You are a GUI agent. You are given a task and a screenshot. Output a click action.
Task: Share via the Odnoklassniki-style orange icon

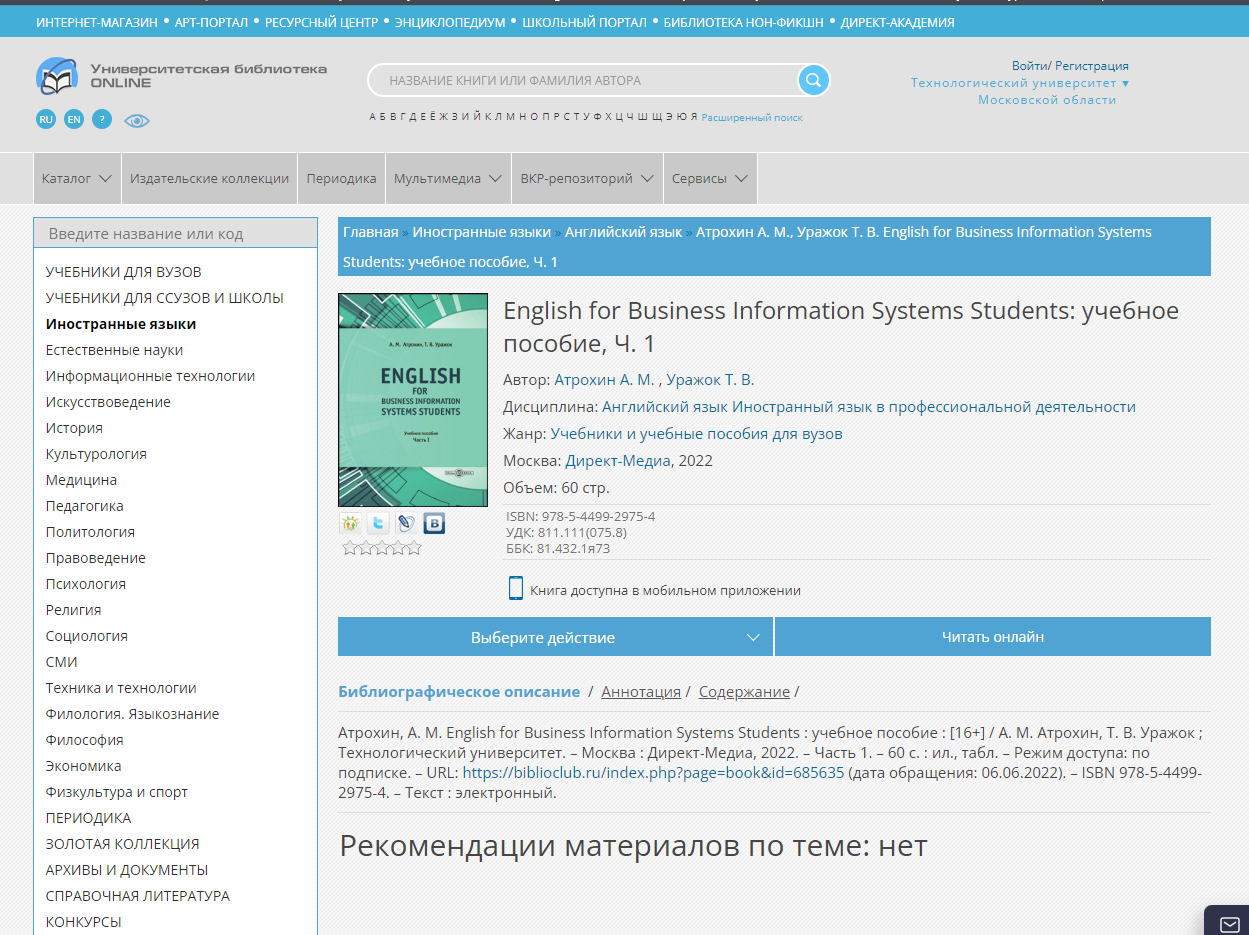point(350,523)
